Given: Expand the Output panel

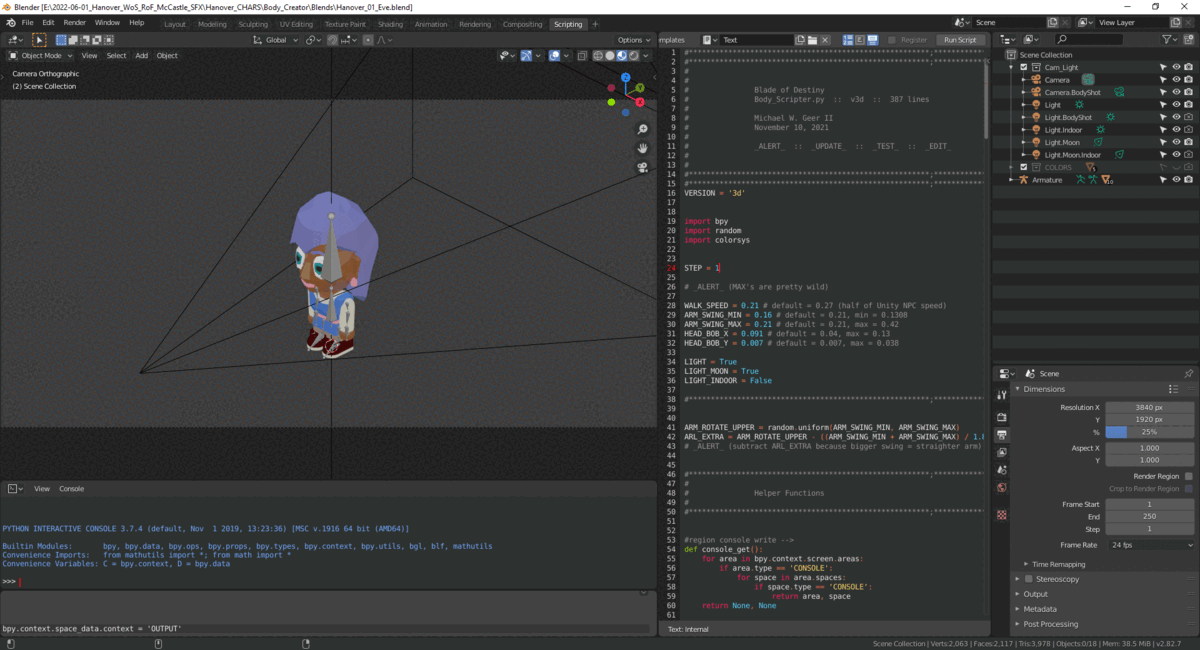Looking at the screenshot, I should pos(1035,594).
